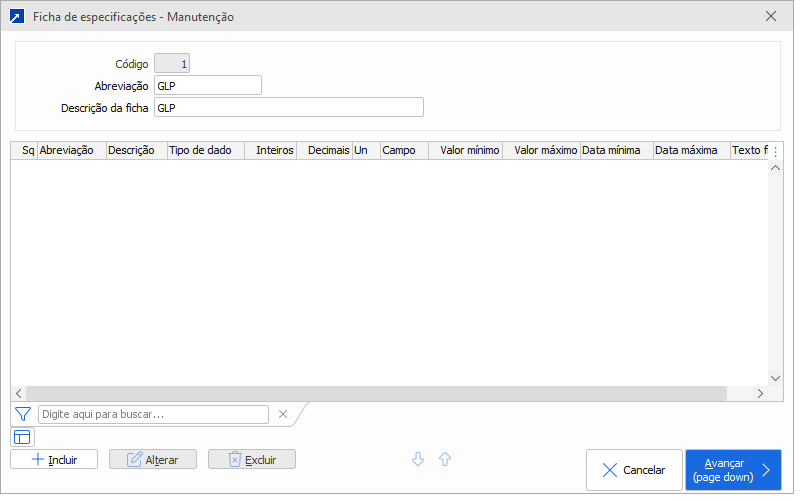This screenshot has height=501, width=808.
Task: Sort by Tipo de dado column header
Action: (x=205, y=151)
